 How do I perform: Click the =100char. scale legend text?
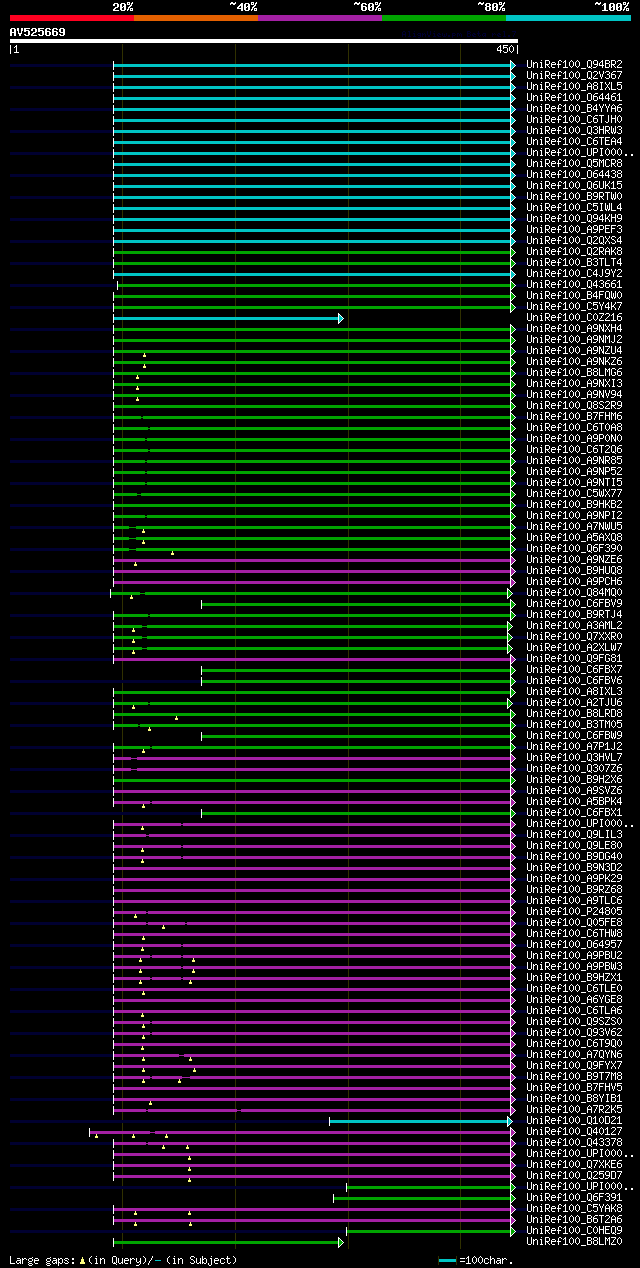[x=484, y=1260]
